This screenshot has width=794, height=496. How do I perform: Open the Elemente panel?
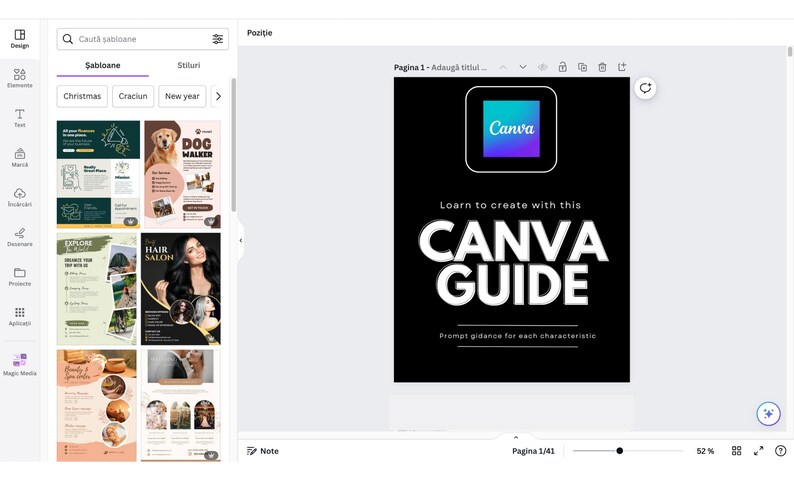(x=20, y=78)
